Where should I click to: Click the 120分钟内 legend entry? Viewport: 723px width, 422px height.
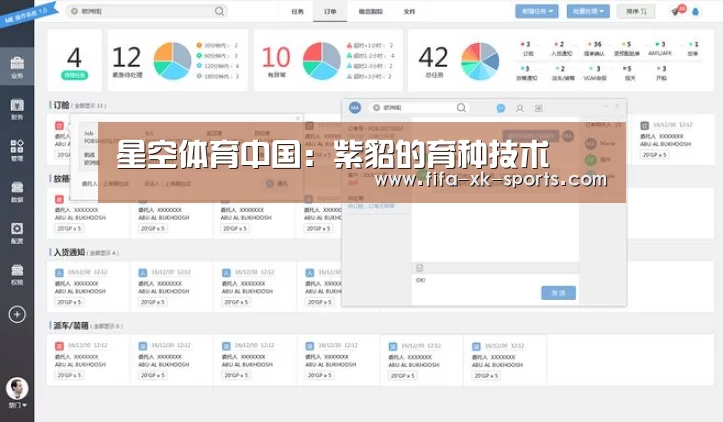(x=217, y=66)
